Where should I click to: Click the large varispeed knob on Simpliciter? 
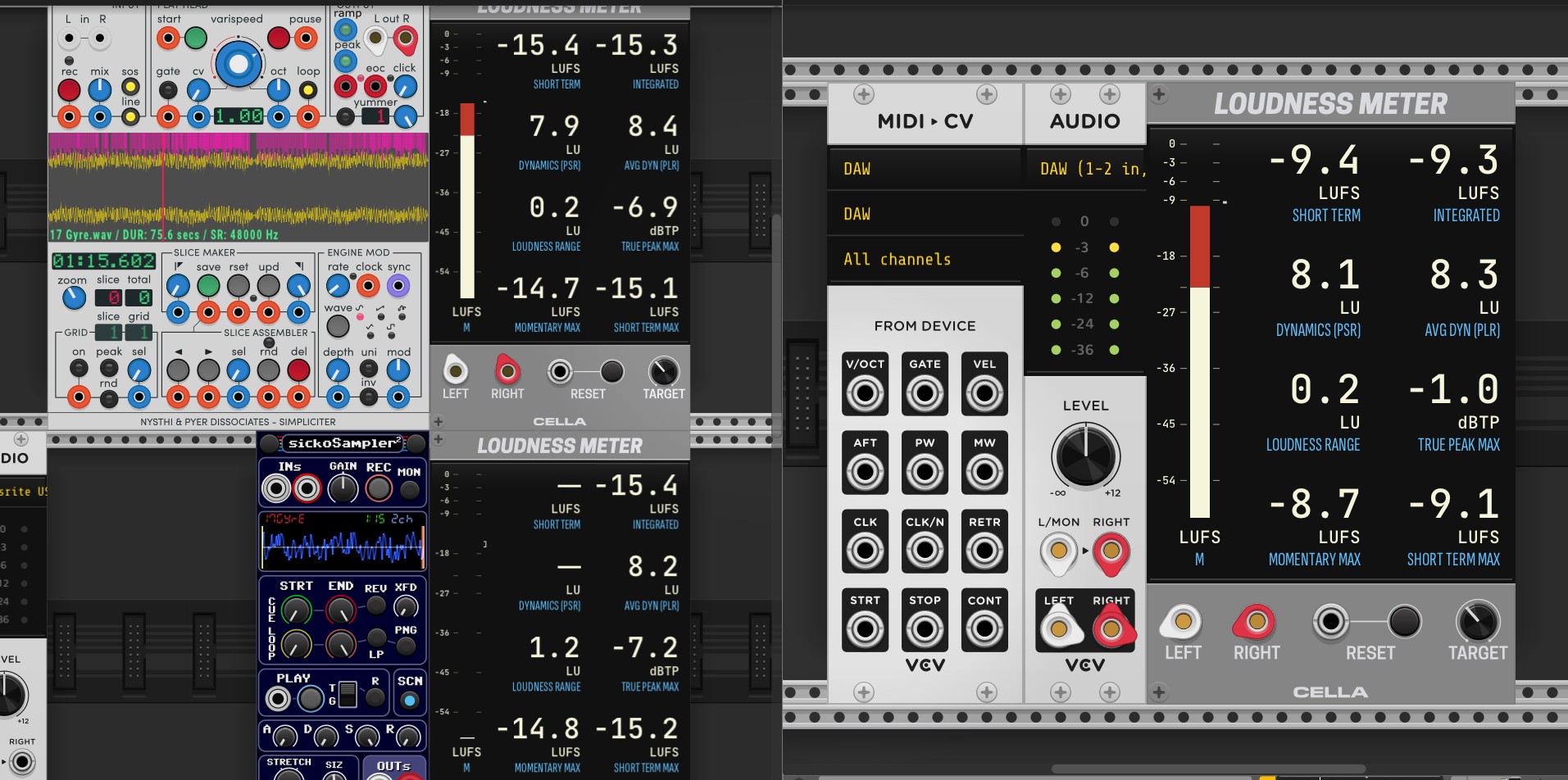pos(238,64)
